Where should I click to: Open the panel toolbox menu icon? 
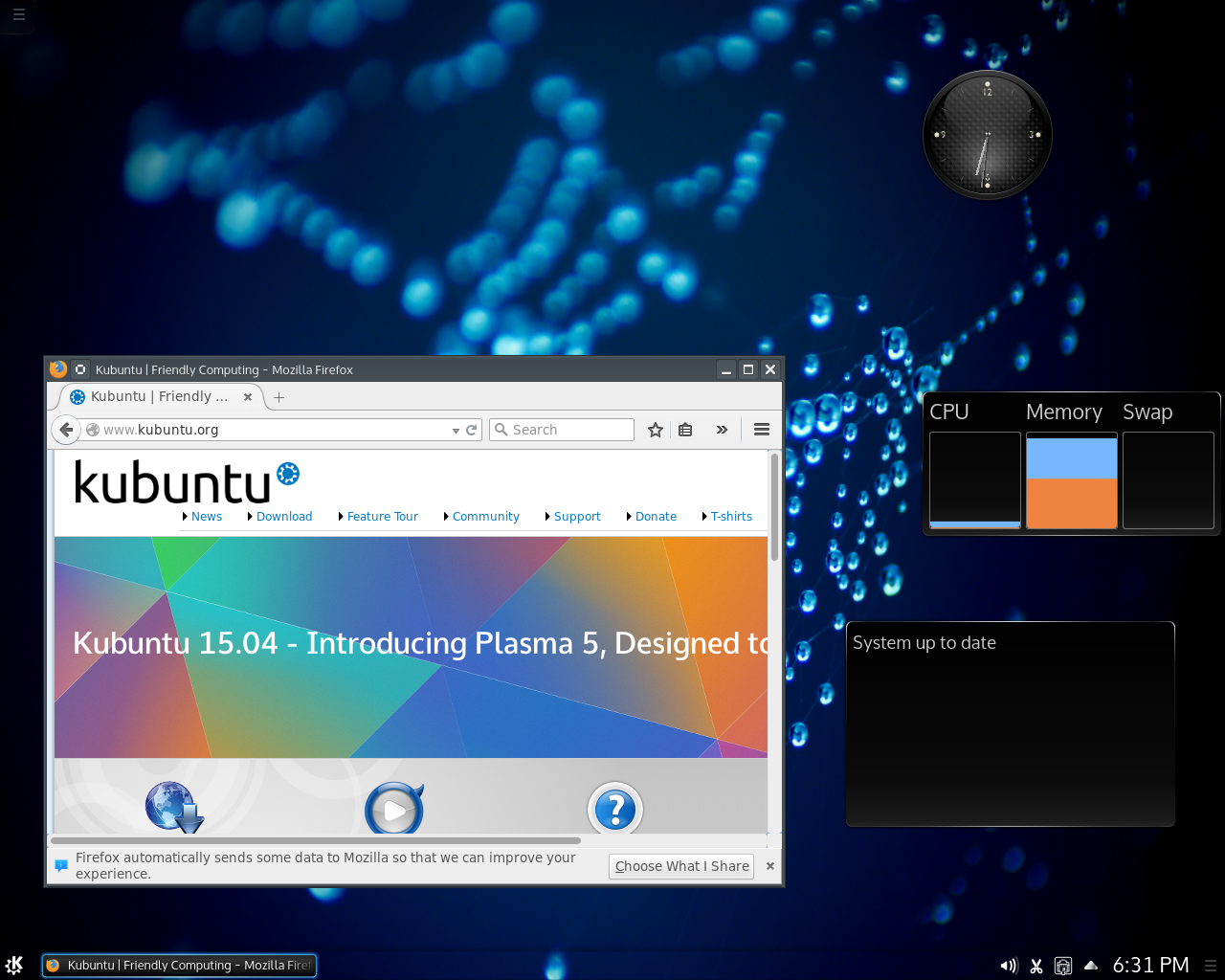[x=1211, y=966]
